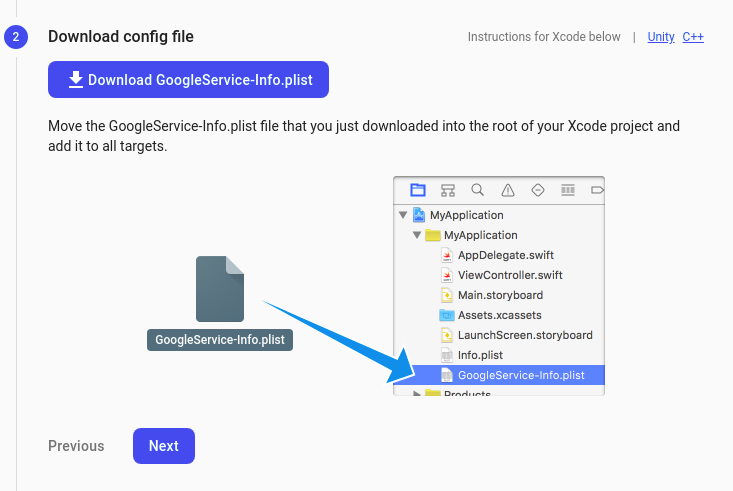Collapse the top MyApplication project triangle
This screenshot has width=733, height=491.
403,215
